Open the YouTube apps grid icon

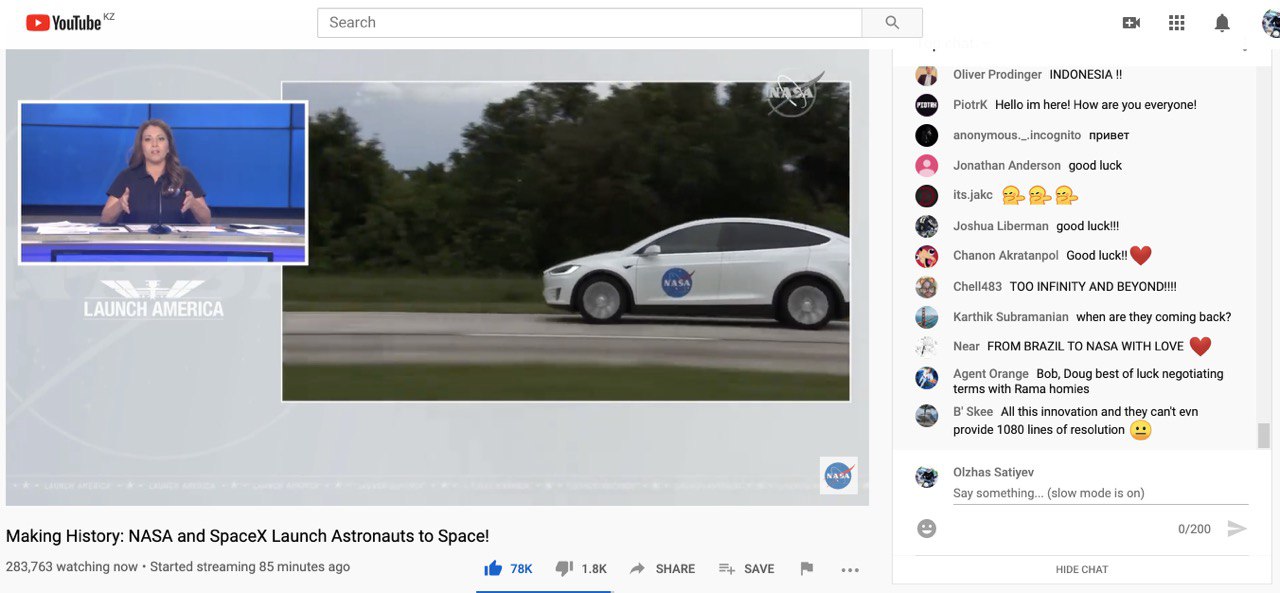pyautogui.click(x=1176, y=22)
